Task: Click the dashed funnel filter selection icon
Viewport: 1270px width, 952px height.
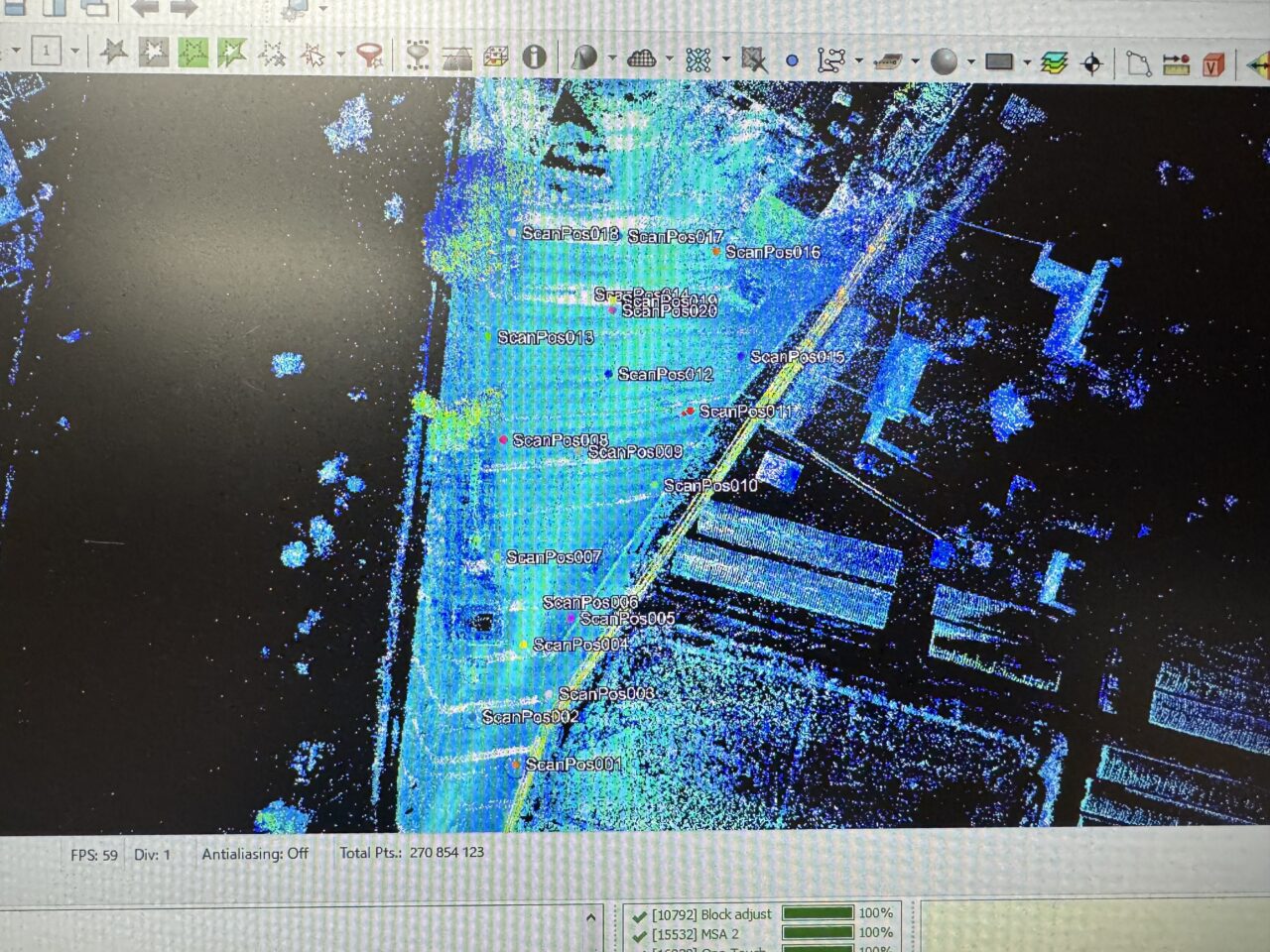Action: 419,57
